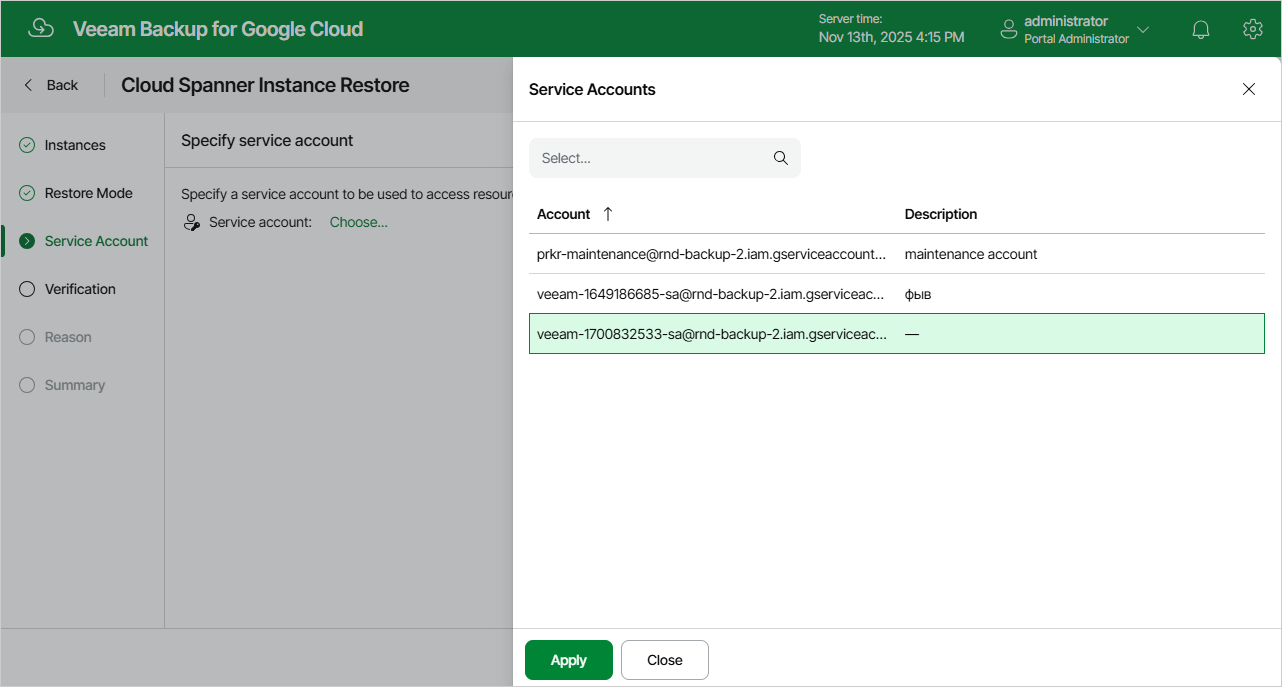Click the Verification step circle icon

pyautogui.click(x=27, y=289)
